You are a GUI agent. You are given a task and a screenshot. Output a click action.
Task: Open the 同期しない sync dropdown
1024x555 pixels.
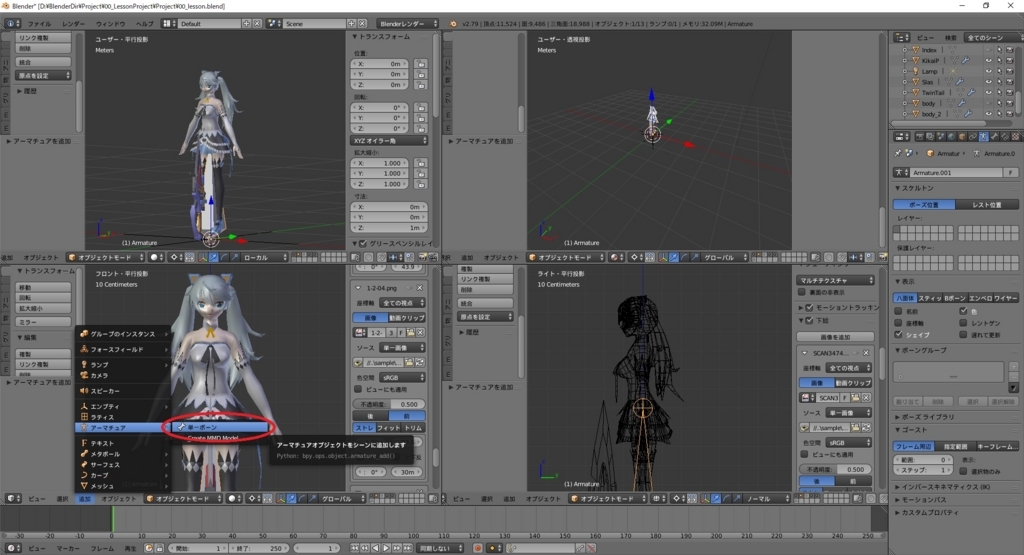(440, 548)
